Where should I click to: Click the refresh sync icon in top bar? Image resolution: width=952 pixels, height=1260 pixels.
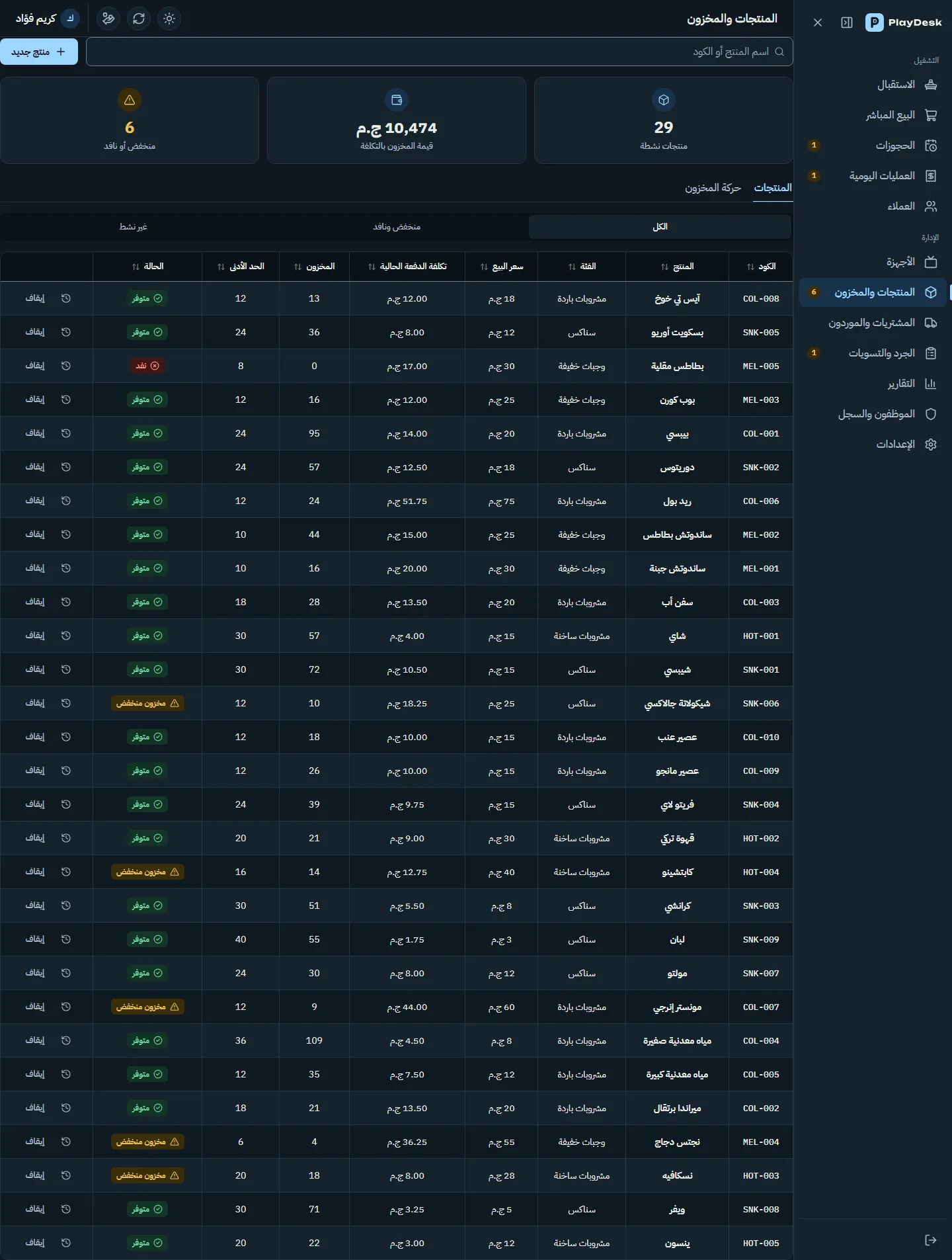point(139,19)
